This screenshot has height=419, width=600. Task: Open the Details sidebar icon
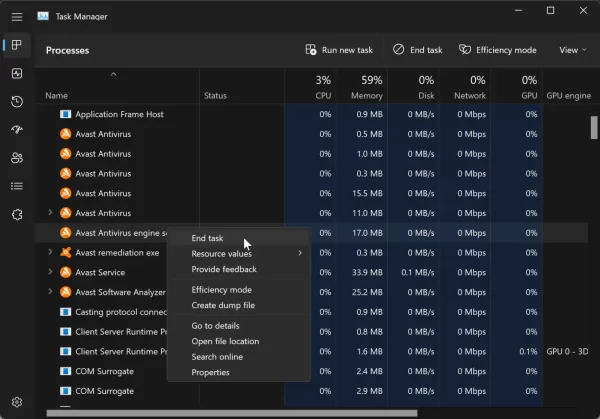click(17, 186)
